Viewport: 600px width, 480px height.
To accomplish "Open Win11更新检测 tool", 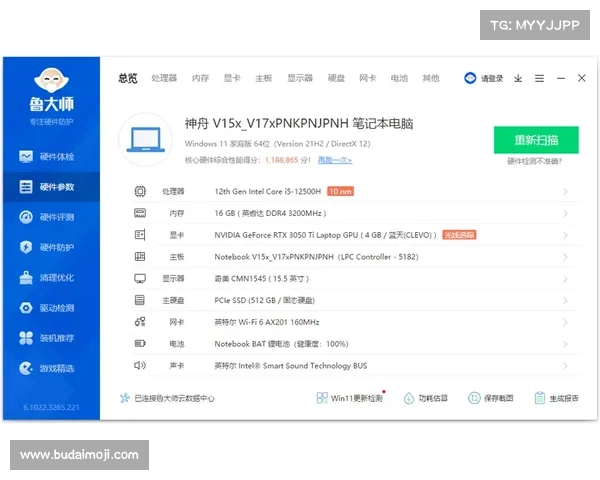I will click(350, 398).
